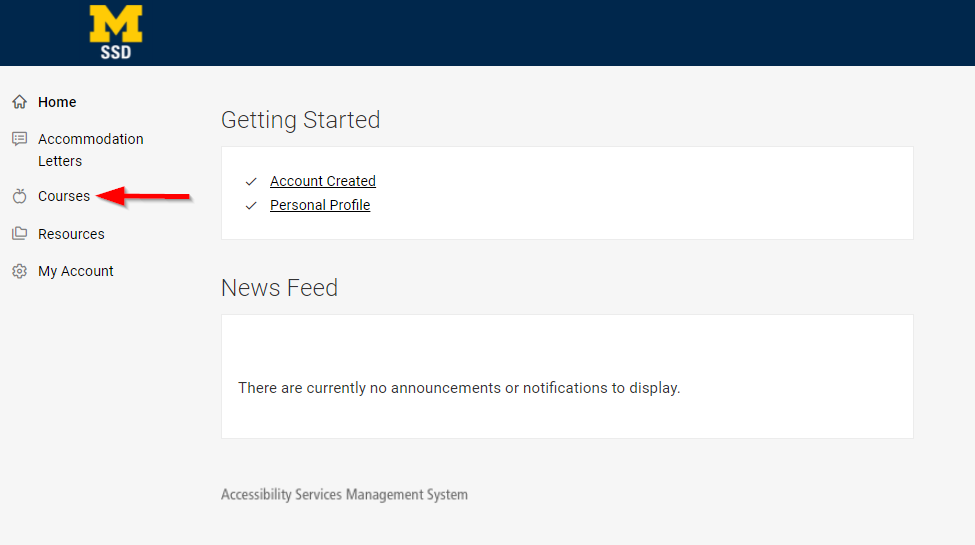Open the Resources sidebar item
Viewport: 975px width, 545px height.
[x=71, y=234]
